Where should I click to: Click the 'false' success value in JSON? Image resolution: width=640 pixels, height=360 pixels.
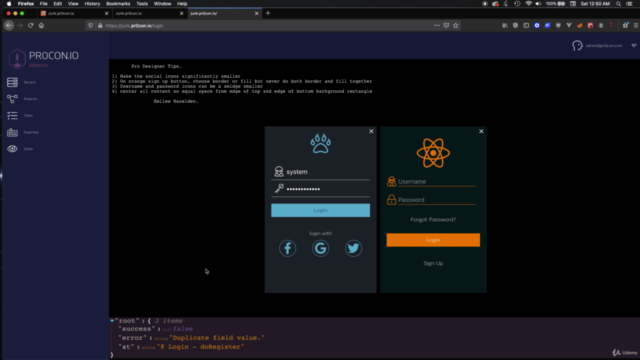pos(183,329)
